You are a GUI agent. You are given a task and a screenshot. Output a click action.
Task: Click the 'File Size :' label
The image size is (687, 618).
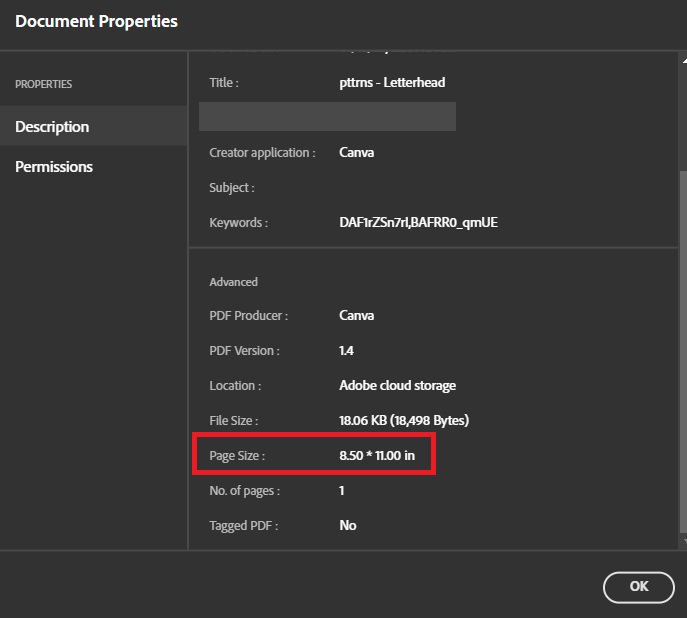(x=234, y=420)
